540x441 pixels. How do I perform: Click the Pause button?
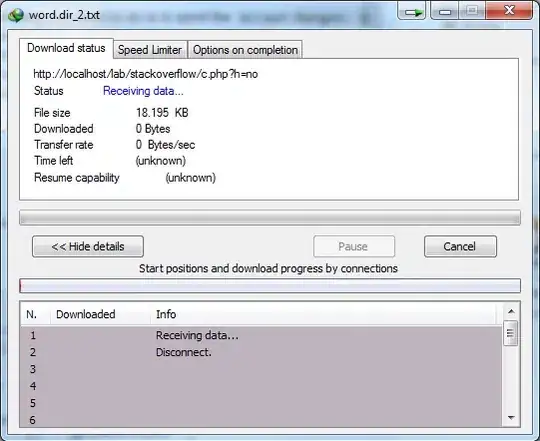coord(354,246)
